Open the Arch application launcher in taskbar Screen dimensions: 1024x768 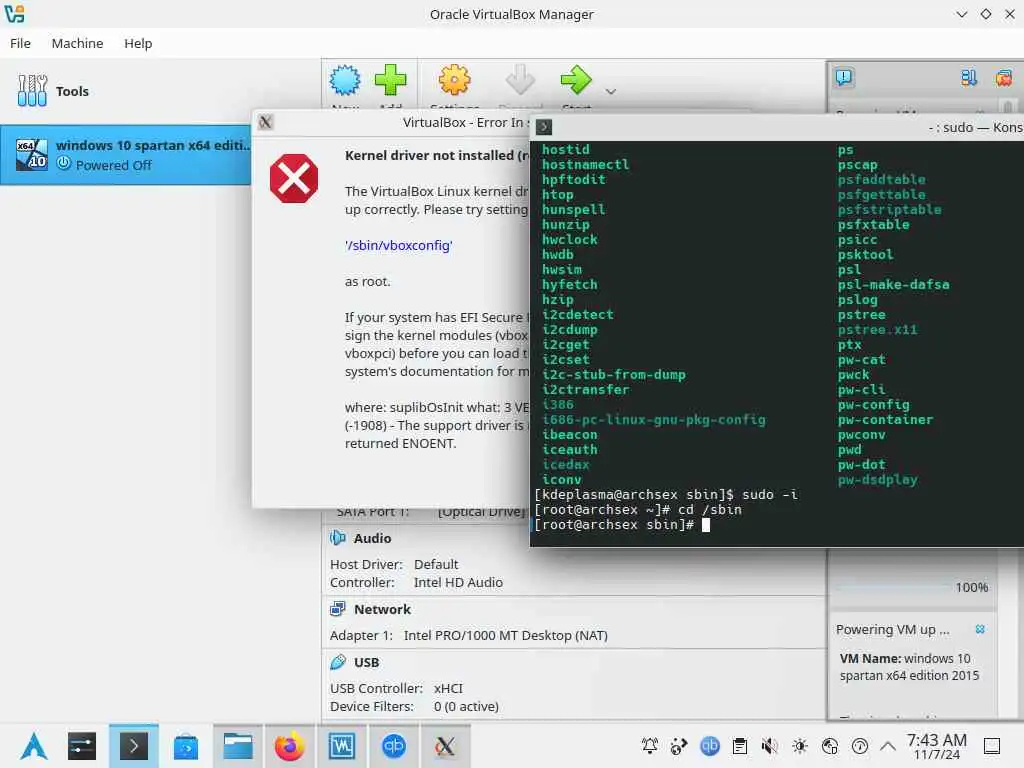coord(33,746)
